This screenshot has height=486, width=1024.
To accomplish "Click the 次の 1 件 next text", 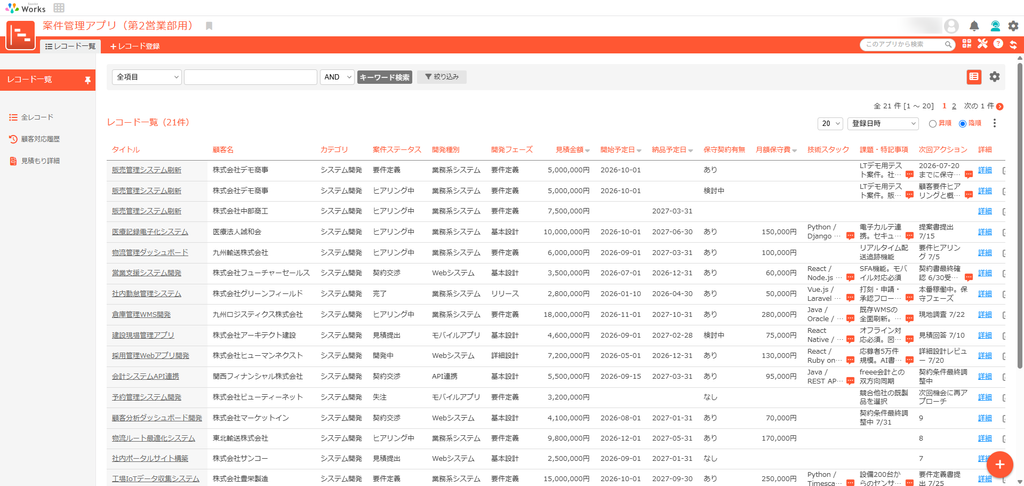I will pos(979,106).
